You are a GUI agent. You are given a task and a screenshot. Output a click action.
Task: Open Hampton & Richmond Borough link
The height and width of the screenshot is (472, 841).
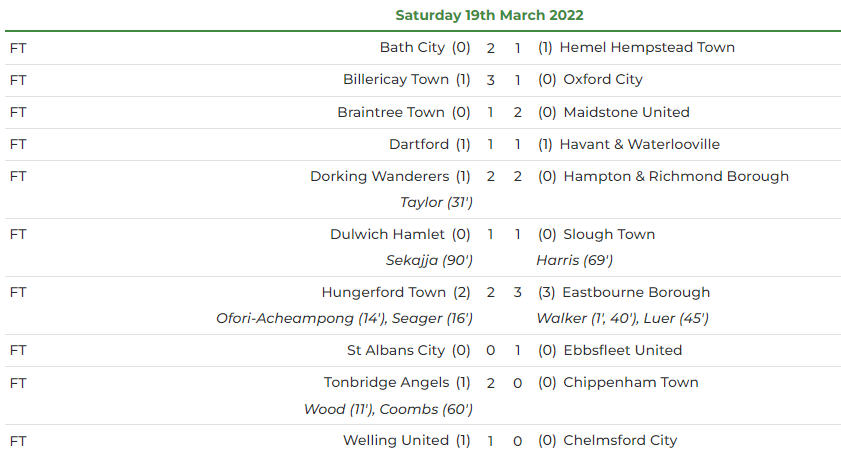click(x=676, y=176)
